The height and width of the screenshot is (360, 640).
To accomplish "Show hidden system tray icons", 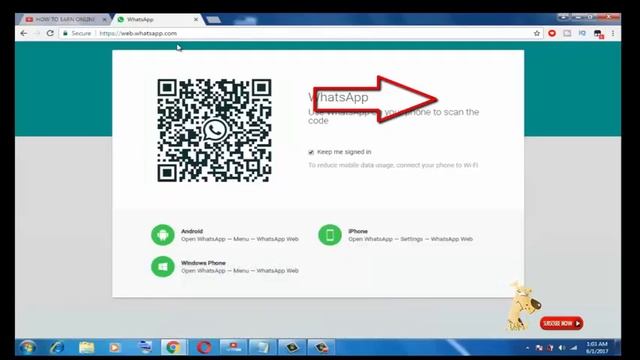I will coord(527,348).
